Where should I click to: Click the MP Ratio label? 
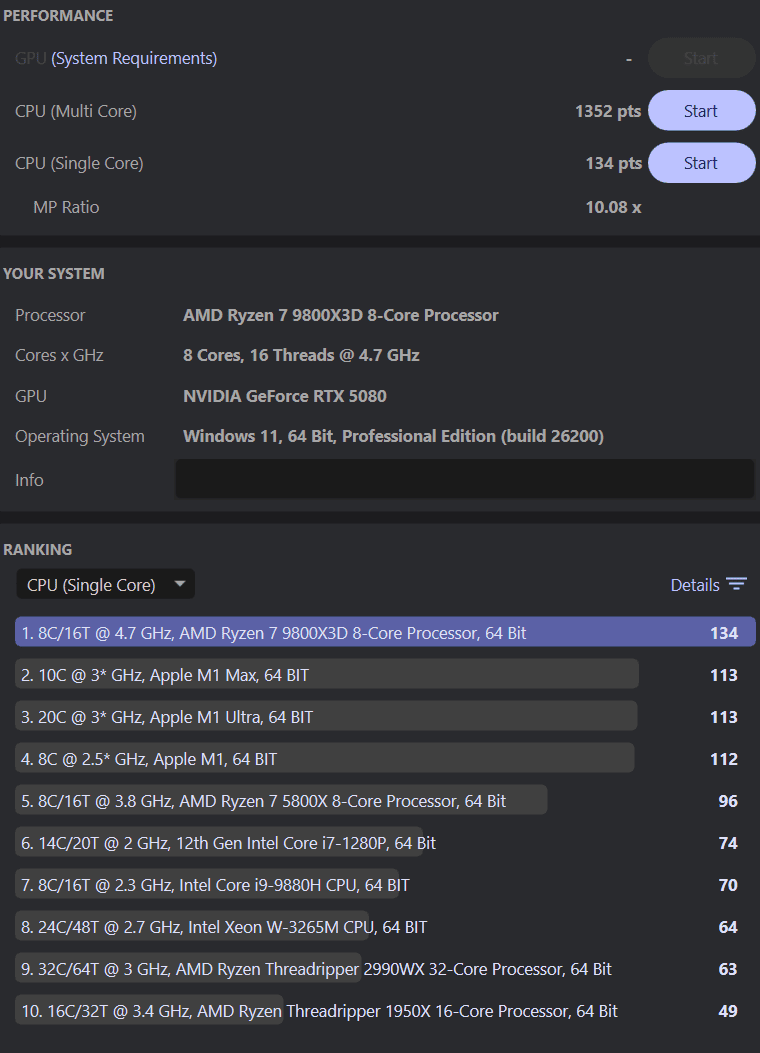coord(66,207)
